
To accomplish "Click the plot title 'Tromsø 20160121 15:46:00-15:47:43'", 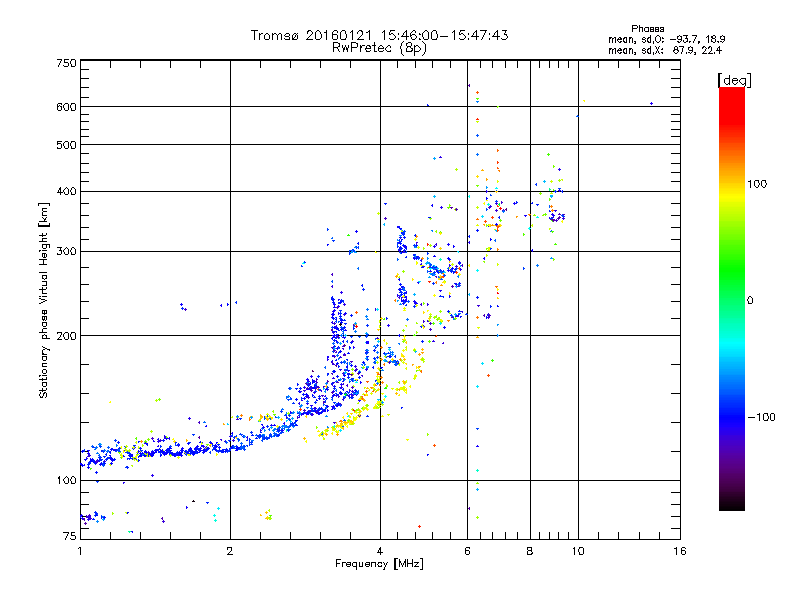I will click(379, 35).
